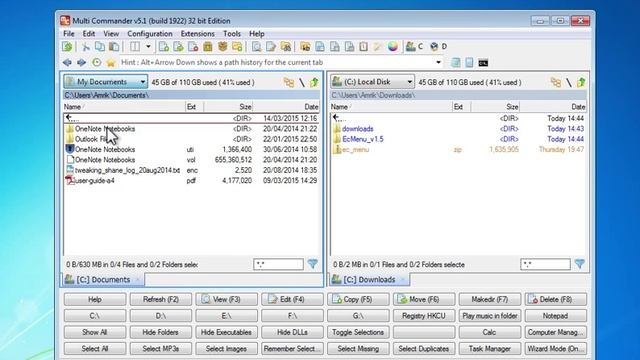Screen dimensions: 640x360
Task: Click the Play music in folder button
Action: coord(490,316)
